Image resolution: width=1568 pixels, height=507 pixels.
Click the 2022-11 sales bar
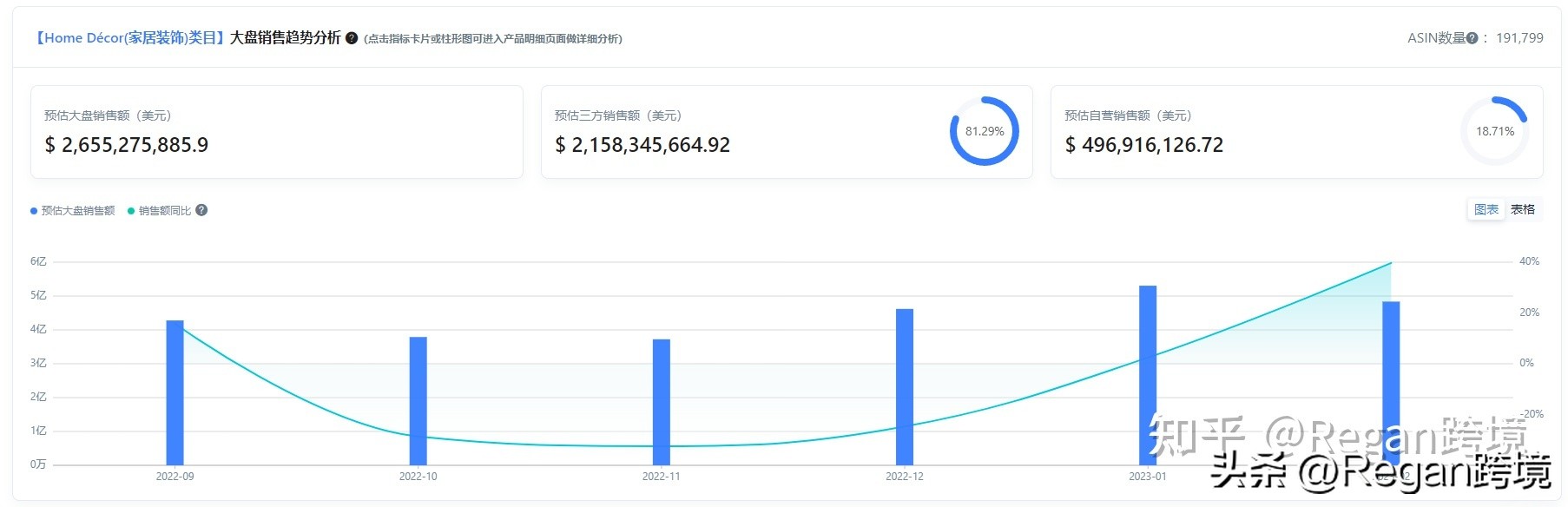point(661,402)
